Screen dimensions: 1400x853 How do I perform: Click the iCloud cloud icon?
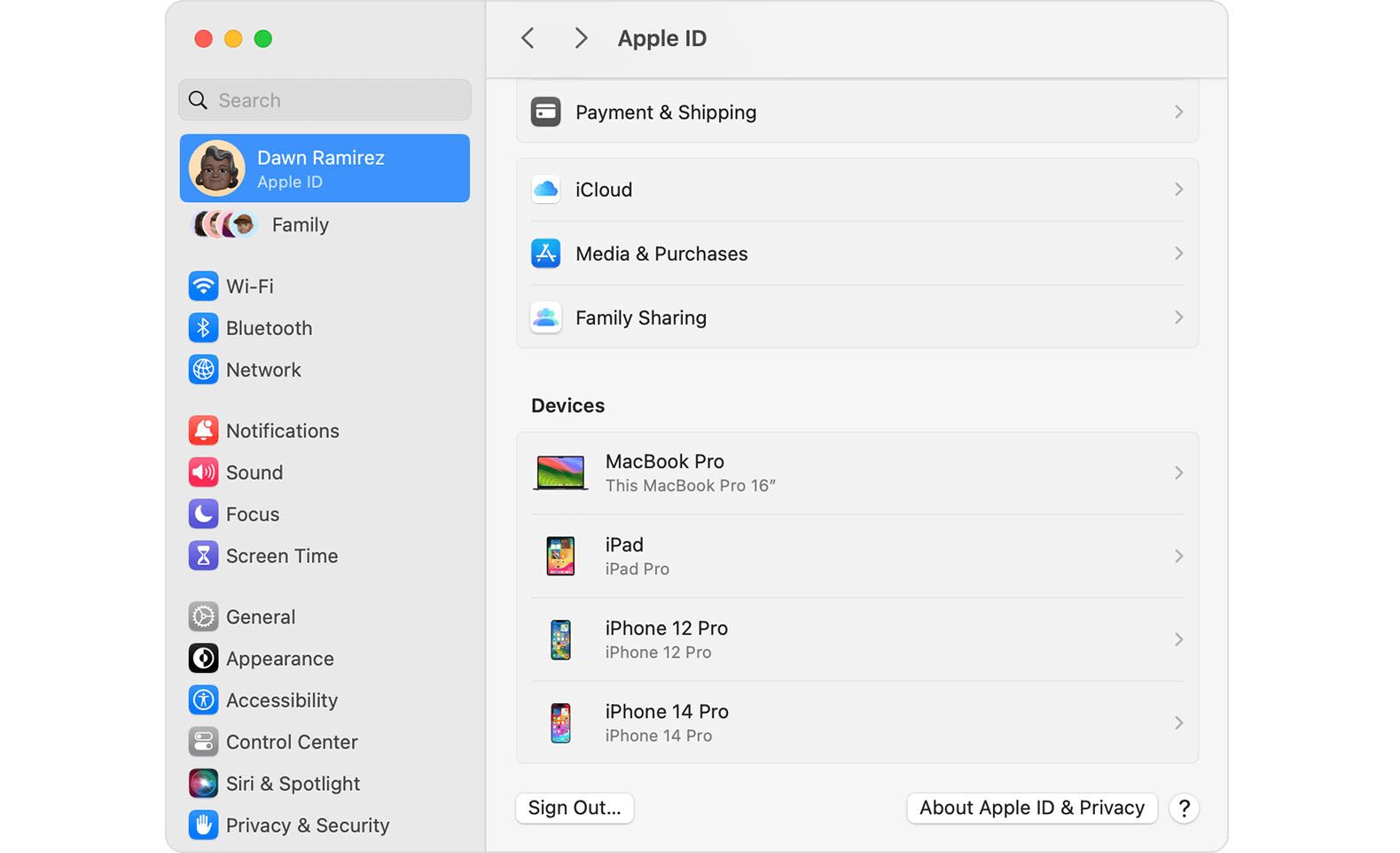[545, 190]
